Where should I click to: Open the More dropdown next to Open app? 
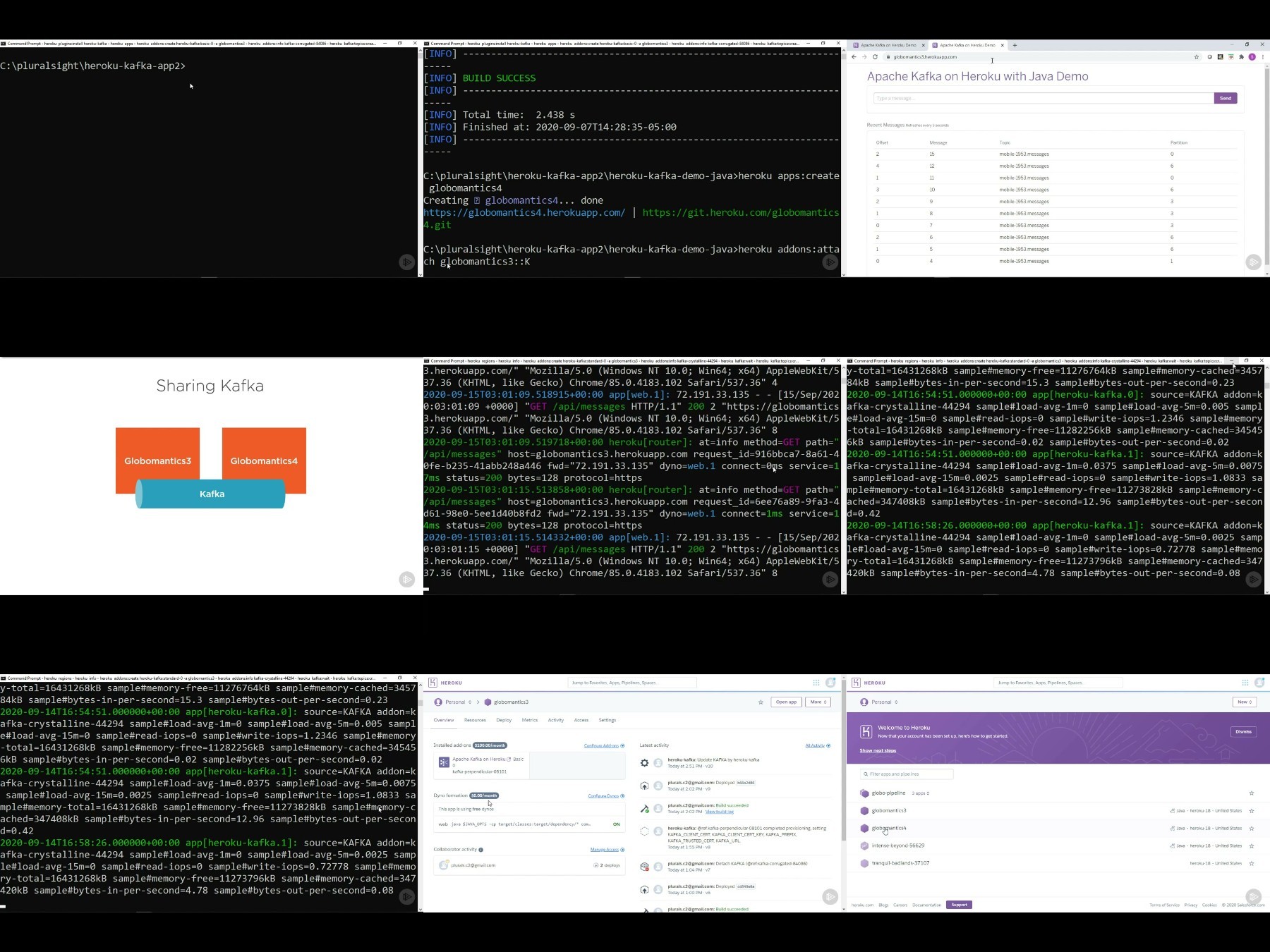[818, 702]
